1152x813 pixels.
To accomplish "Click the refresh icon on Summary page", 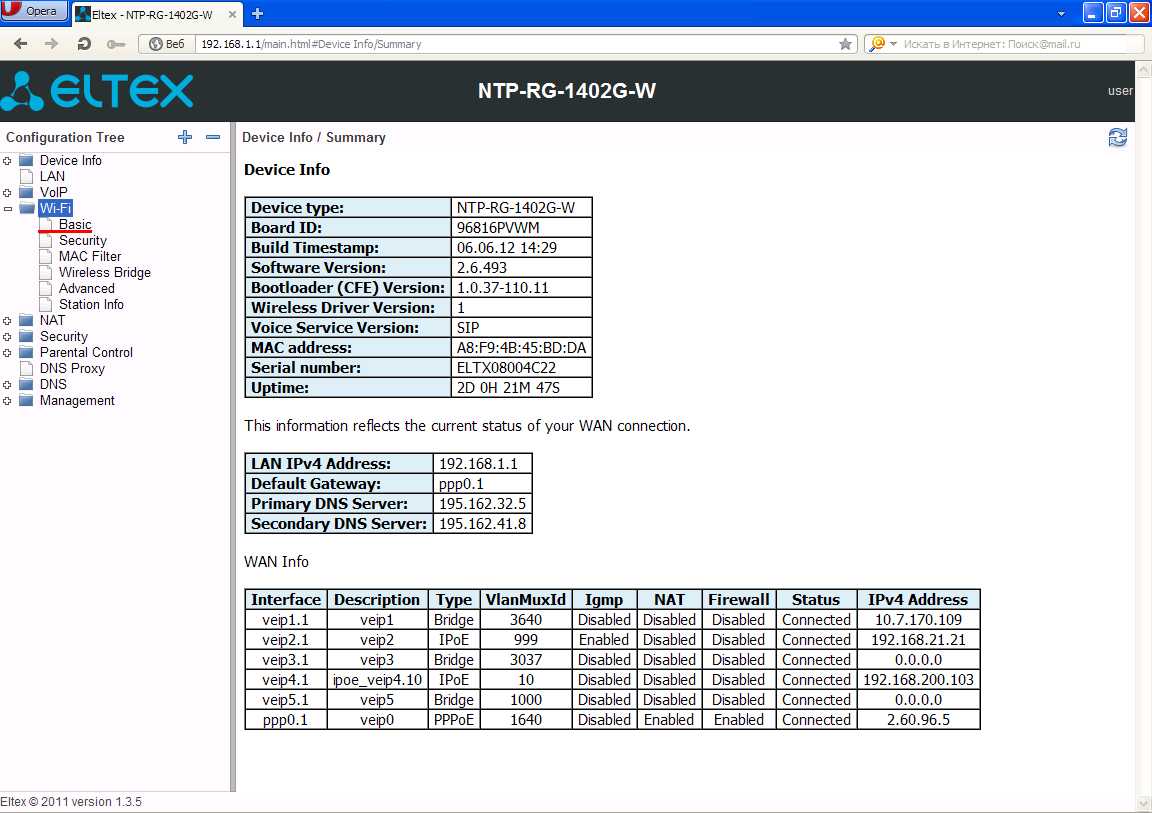I will (1117, 138).
